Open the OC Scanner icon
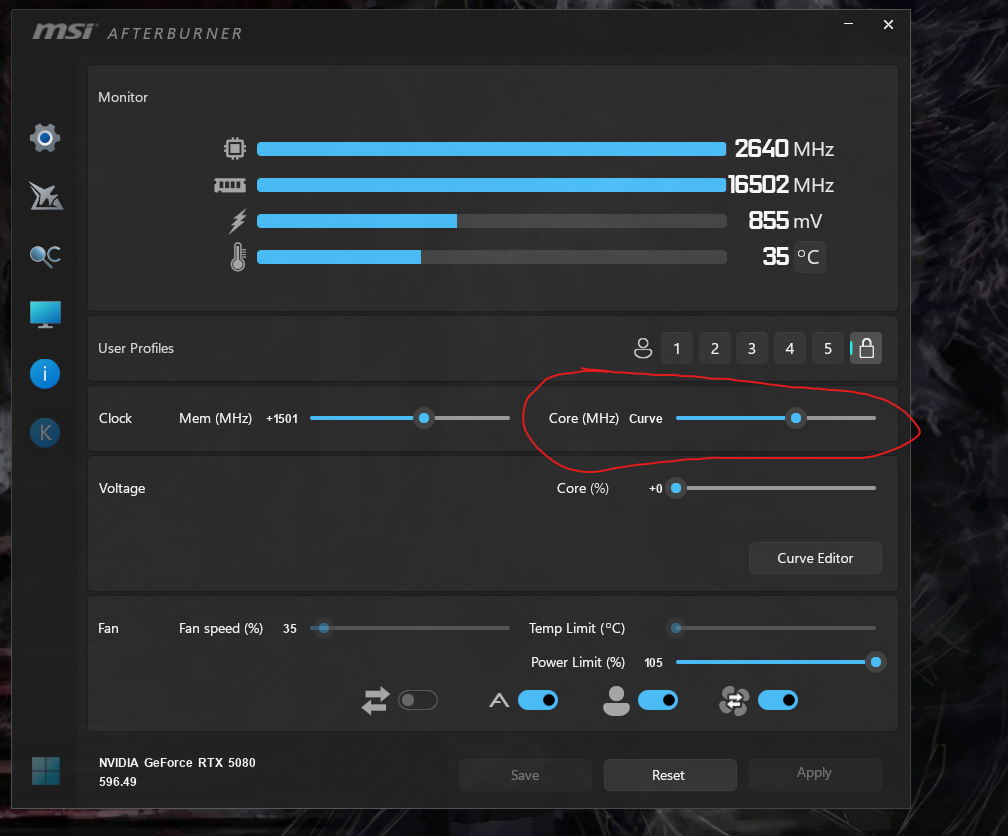 (x=45, y=256)
